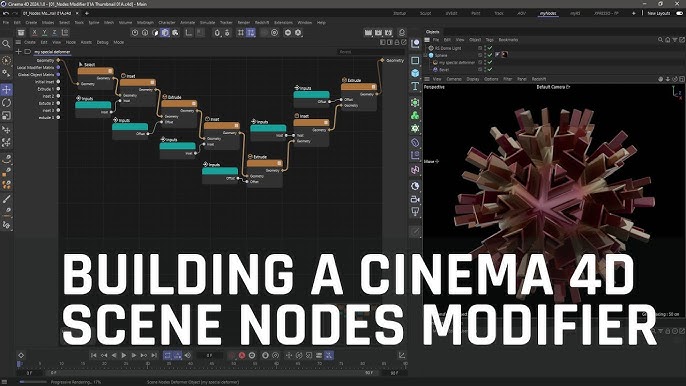This screenshot has width=686, height=386.
Task: Click the Light object icon in palette
Action: (415, 212)
